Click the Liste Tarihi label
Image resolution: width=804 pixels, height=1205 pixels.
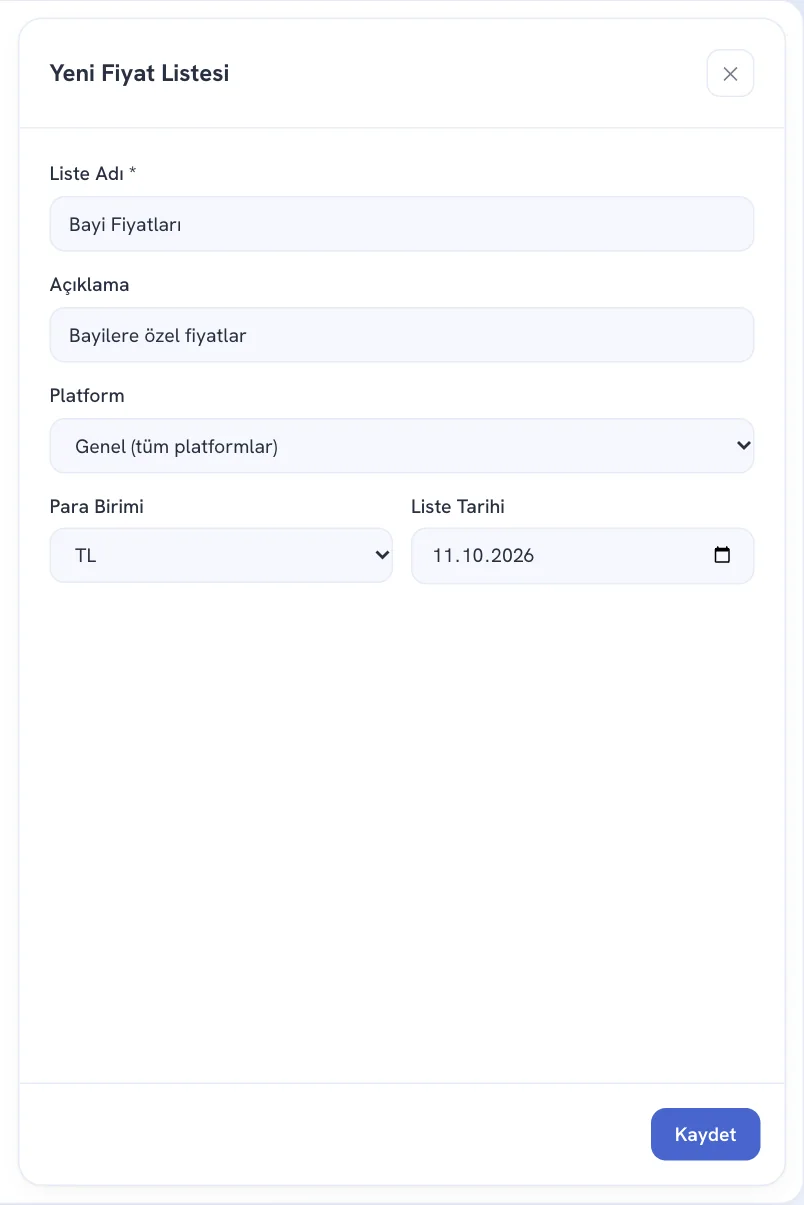458,506
